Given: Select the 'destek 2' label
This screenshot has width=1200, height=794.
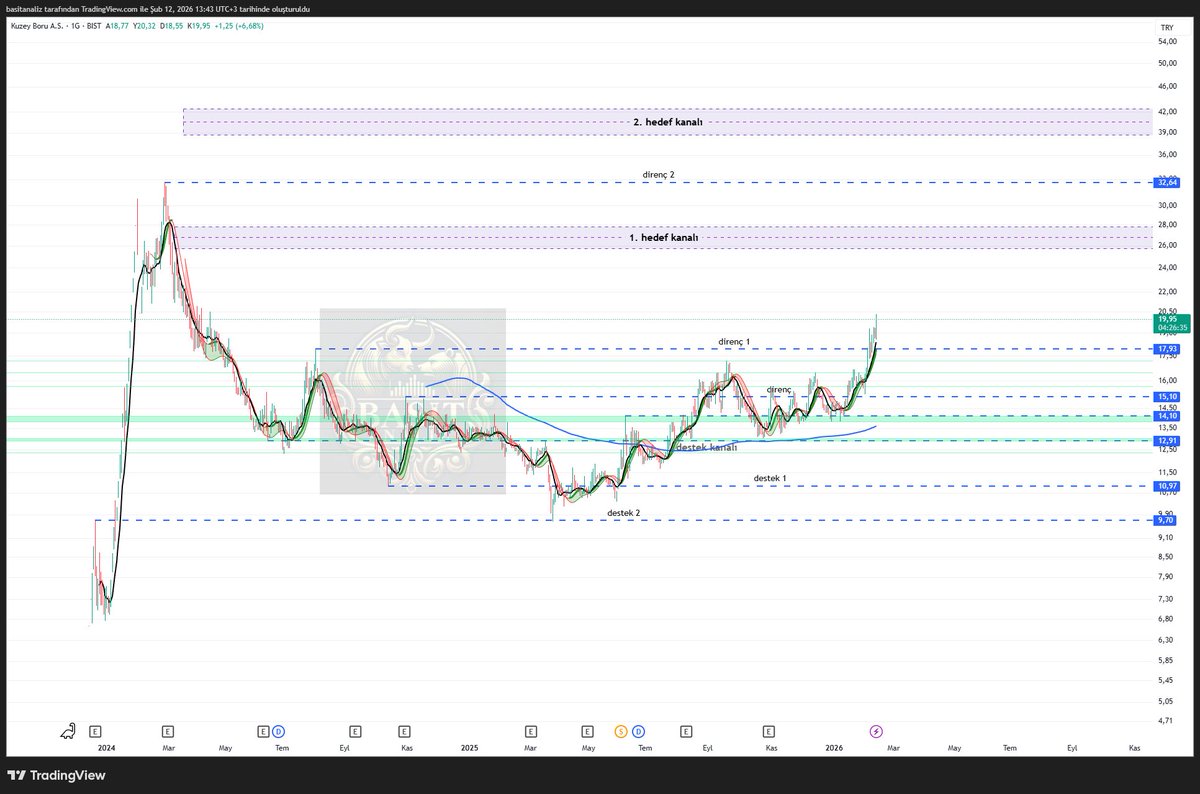Looking at the screenshot, I should (624, 512).
